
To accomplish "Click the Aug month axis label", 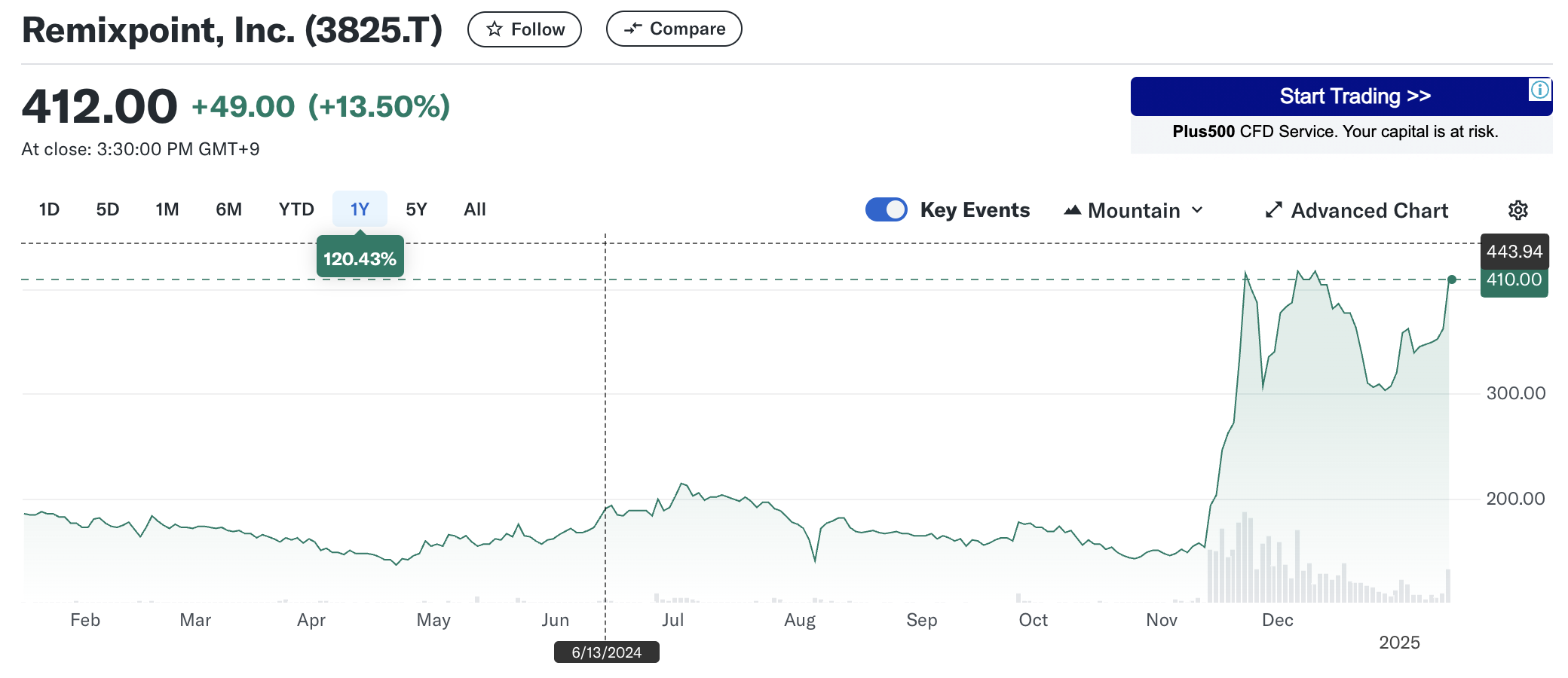I will point(800,620).
